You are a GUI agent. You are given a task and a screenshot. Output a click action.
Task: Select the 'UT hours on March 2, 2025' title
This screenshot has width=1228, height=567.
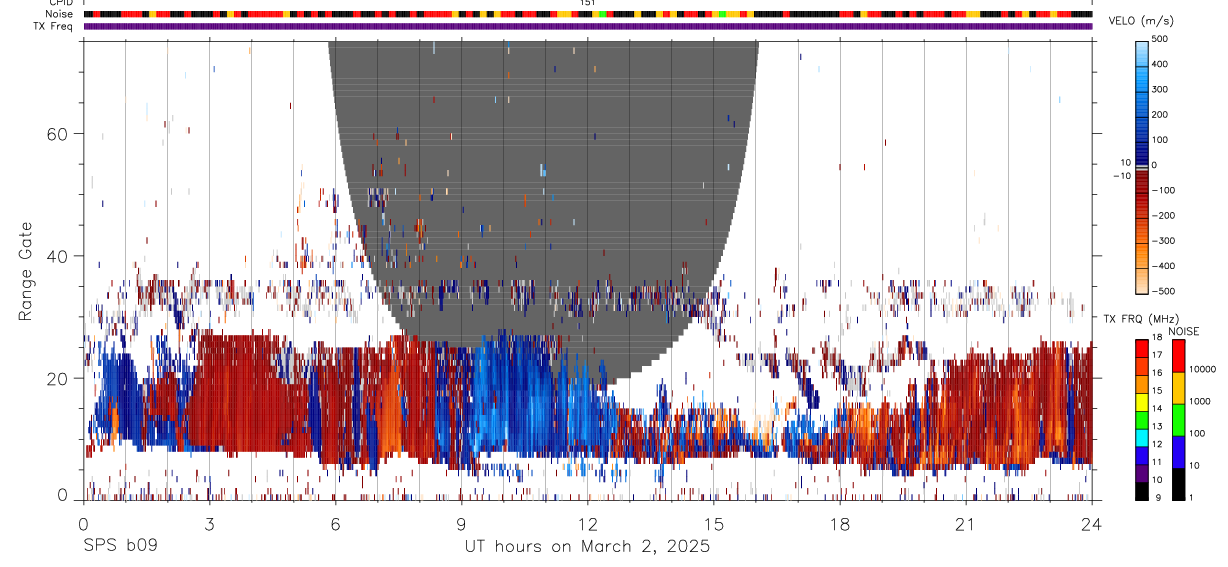click(x=587, y=547)
